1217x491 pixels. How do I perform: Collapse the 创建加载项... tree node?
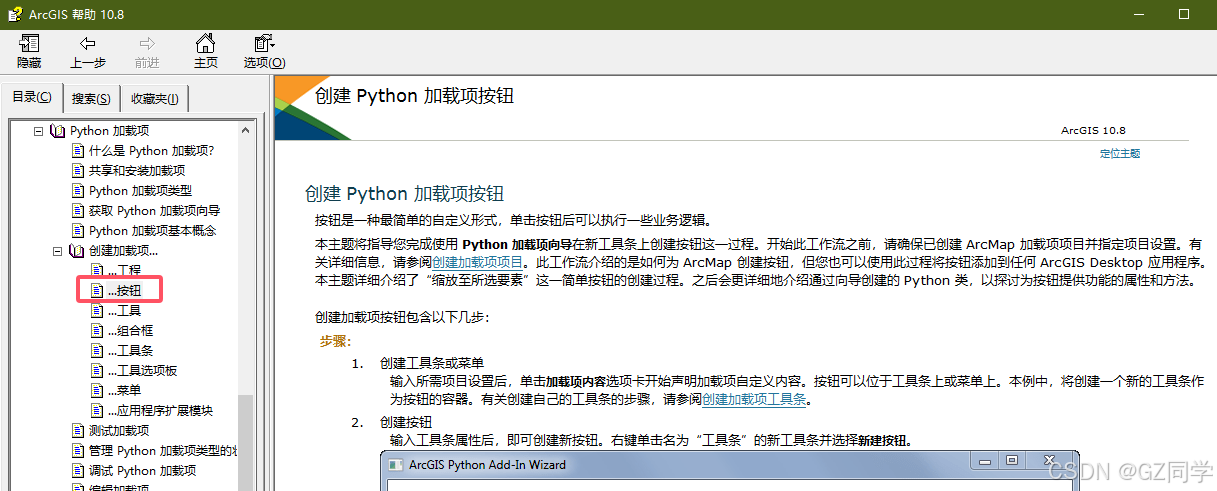(58, 251)
